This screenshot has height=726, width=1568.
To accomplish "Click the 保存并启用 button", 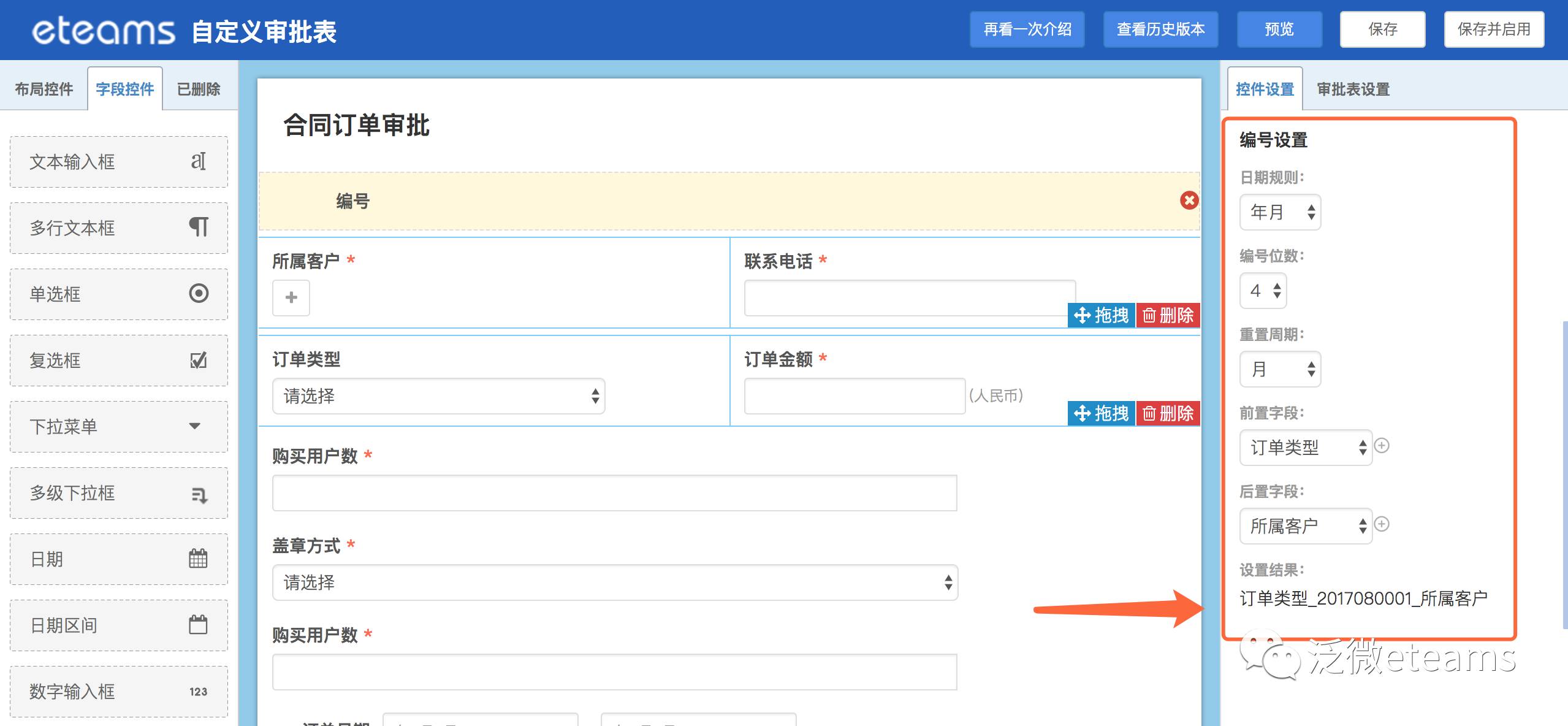I will pyautogui.click(x=1494, y=29).
